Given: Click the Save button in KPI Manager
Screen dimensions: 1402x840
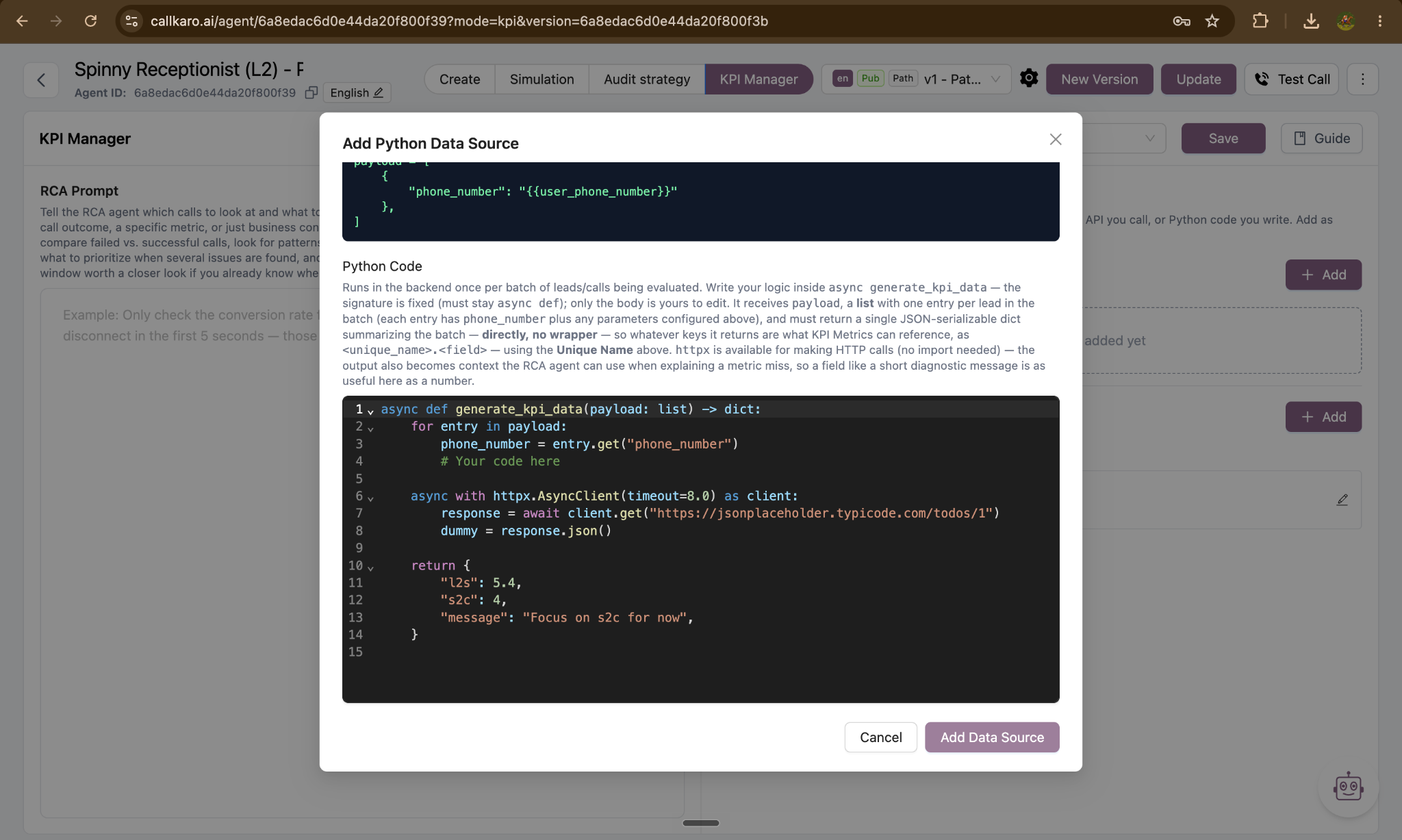Looking at the screenshot, I should point(1223,138).
